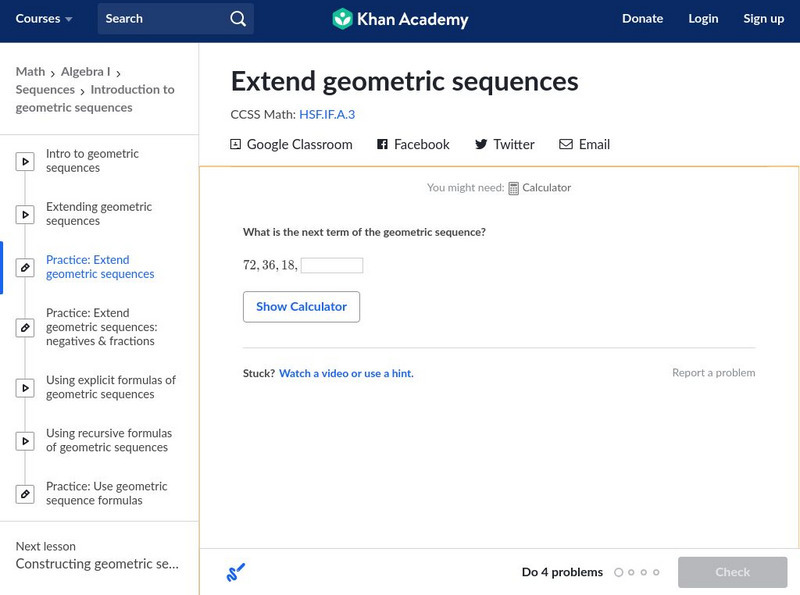Click Watch a video or use a hint
The height and width of the screenshot is (595, 800).
[346, 373]
